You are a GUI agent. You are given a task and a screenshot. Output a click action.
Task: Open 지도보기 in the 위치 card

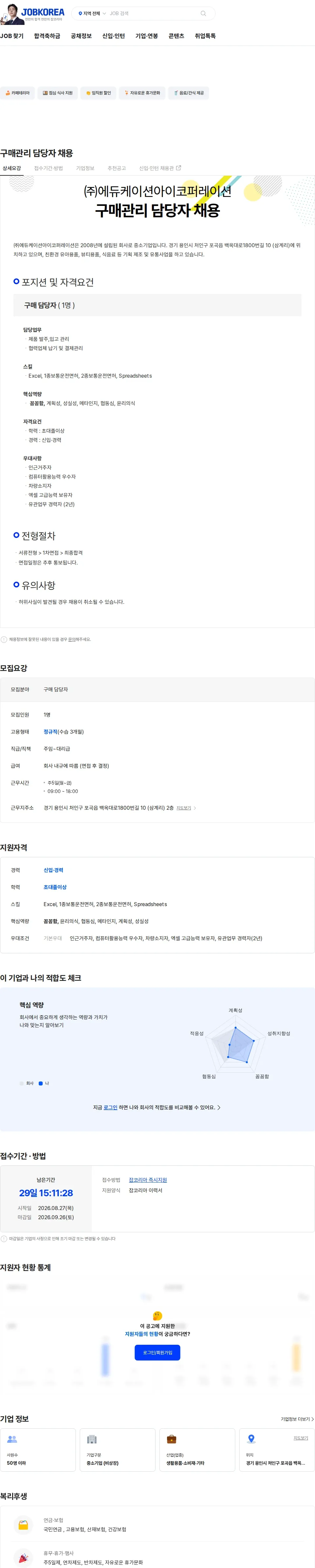(300, 1438)
